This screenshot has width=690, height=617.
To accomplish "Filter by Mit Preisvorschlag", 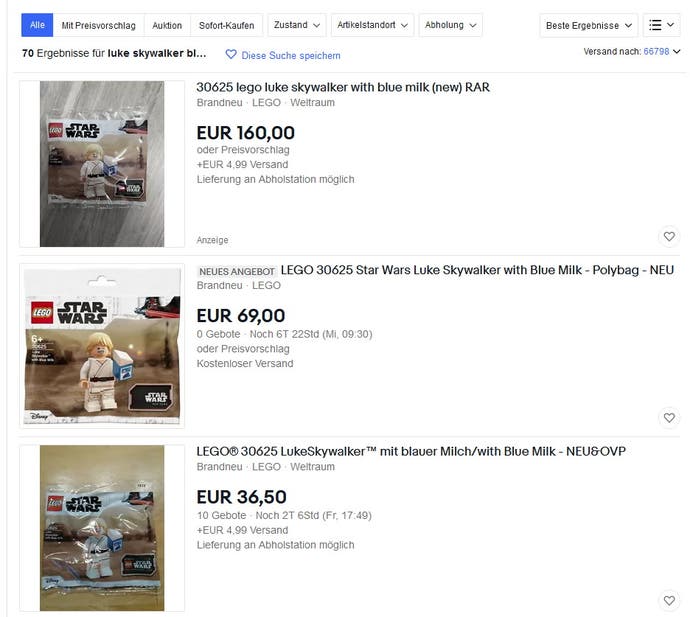I will click(99, 26).
